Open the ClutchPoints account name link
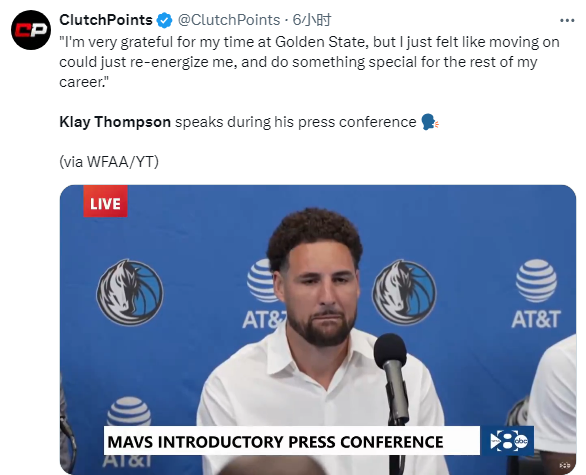 tap(106, 20)
